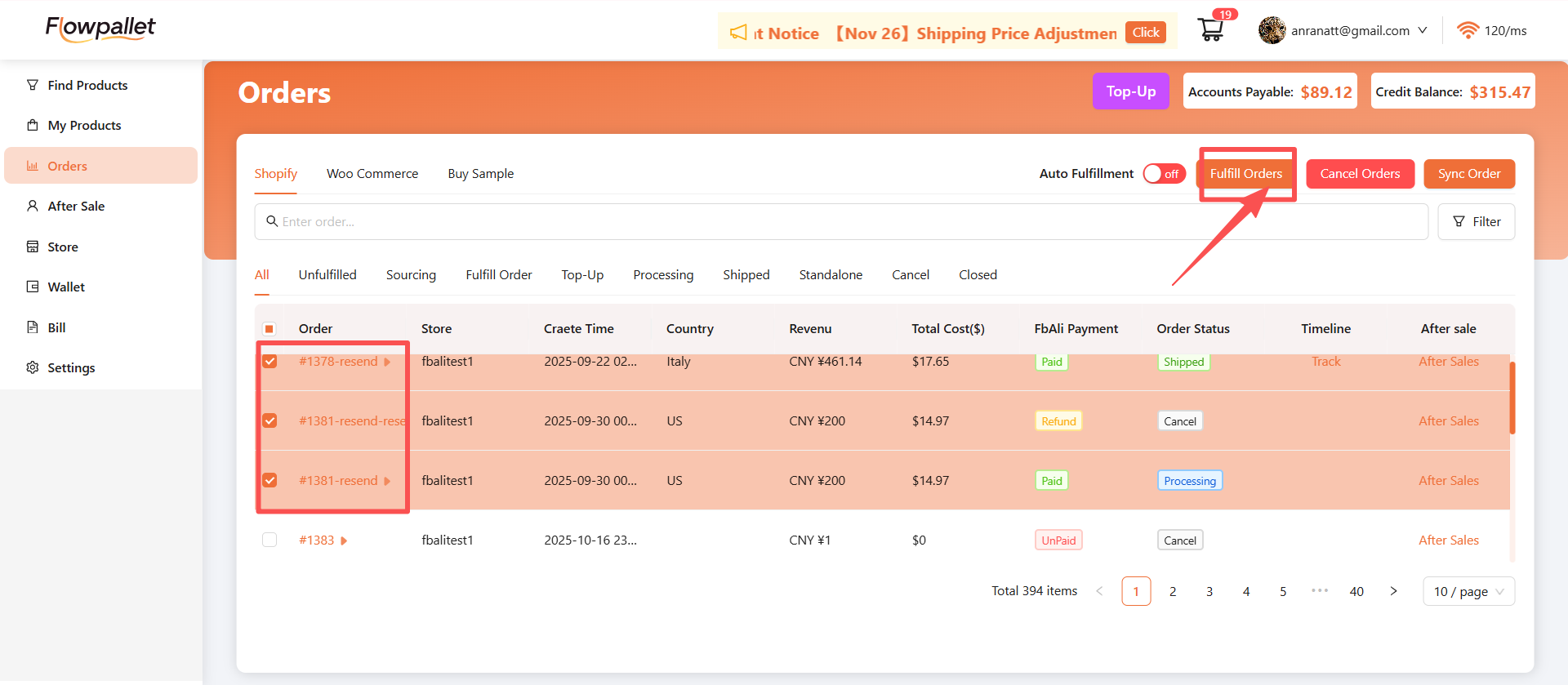The height and width of the screenshot is (685, 1568).
Task: Click the purple Top-Up button
Action: click(x=1130, y=91)
